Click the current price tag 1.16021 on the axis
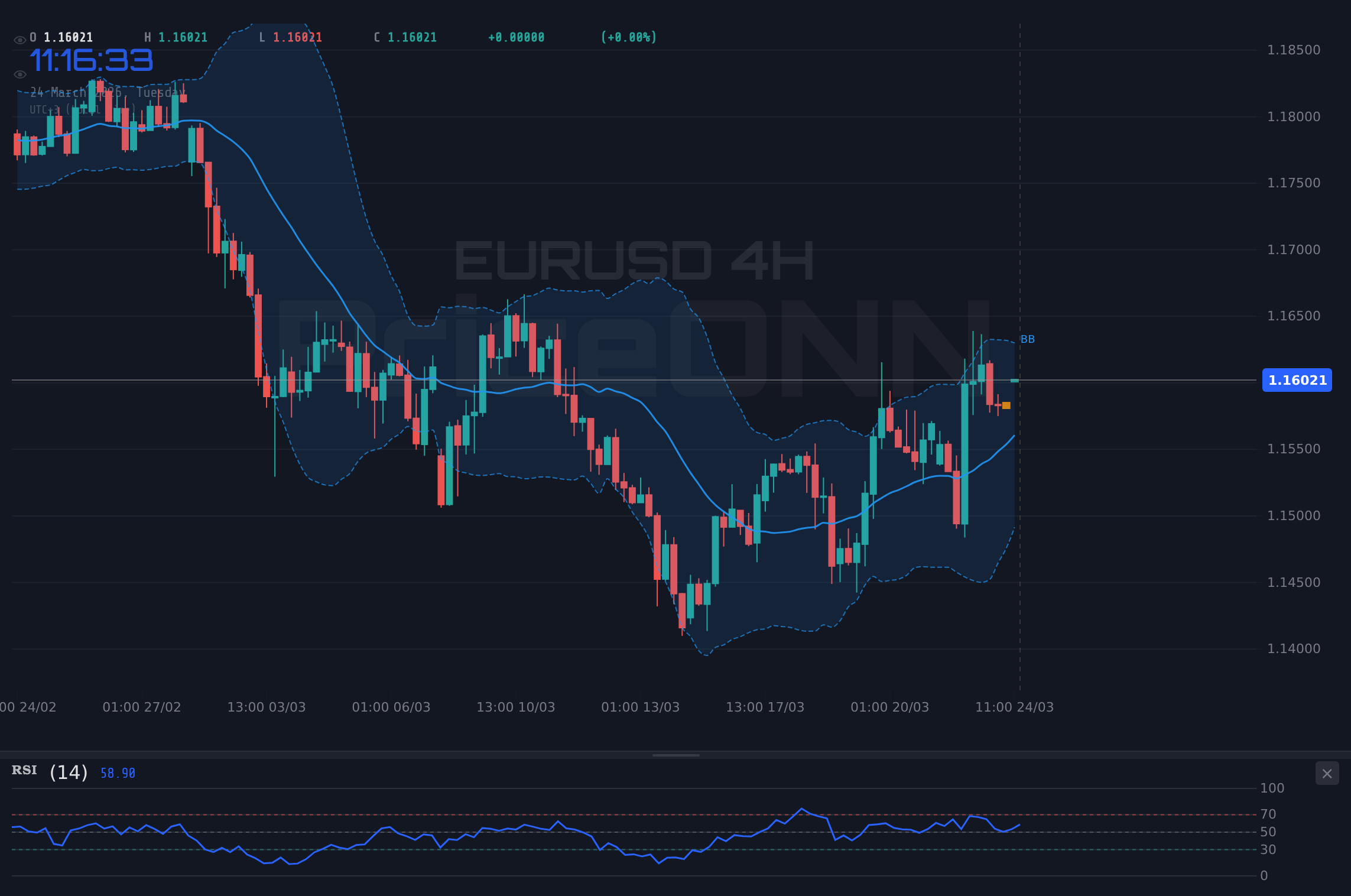The width and height of the screenshot is (1351, 896). coord(1297,381)
